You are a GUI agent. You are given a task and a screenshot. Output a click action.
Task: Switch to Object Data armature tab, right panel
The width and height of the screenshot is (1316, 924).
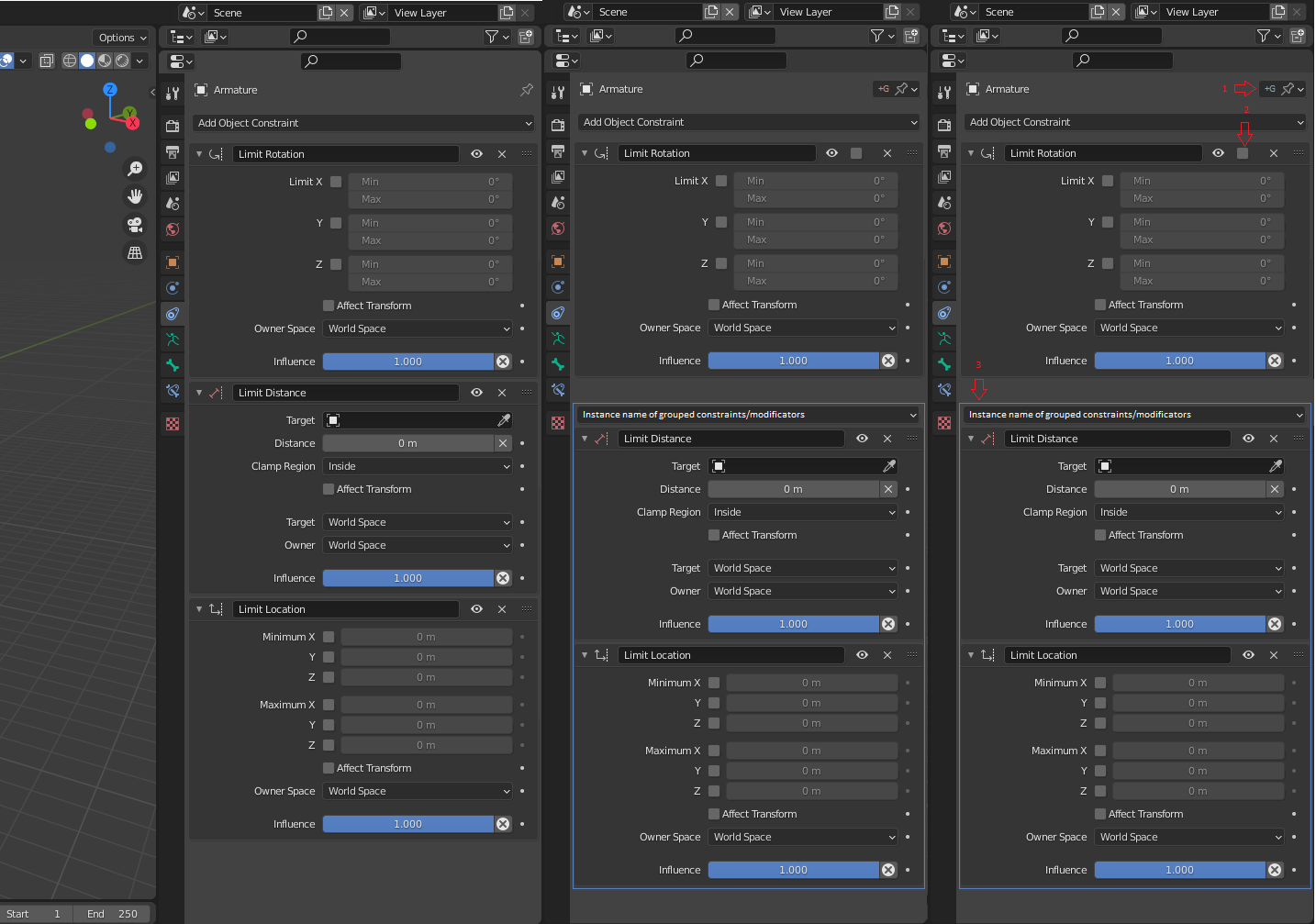(944, 339)
